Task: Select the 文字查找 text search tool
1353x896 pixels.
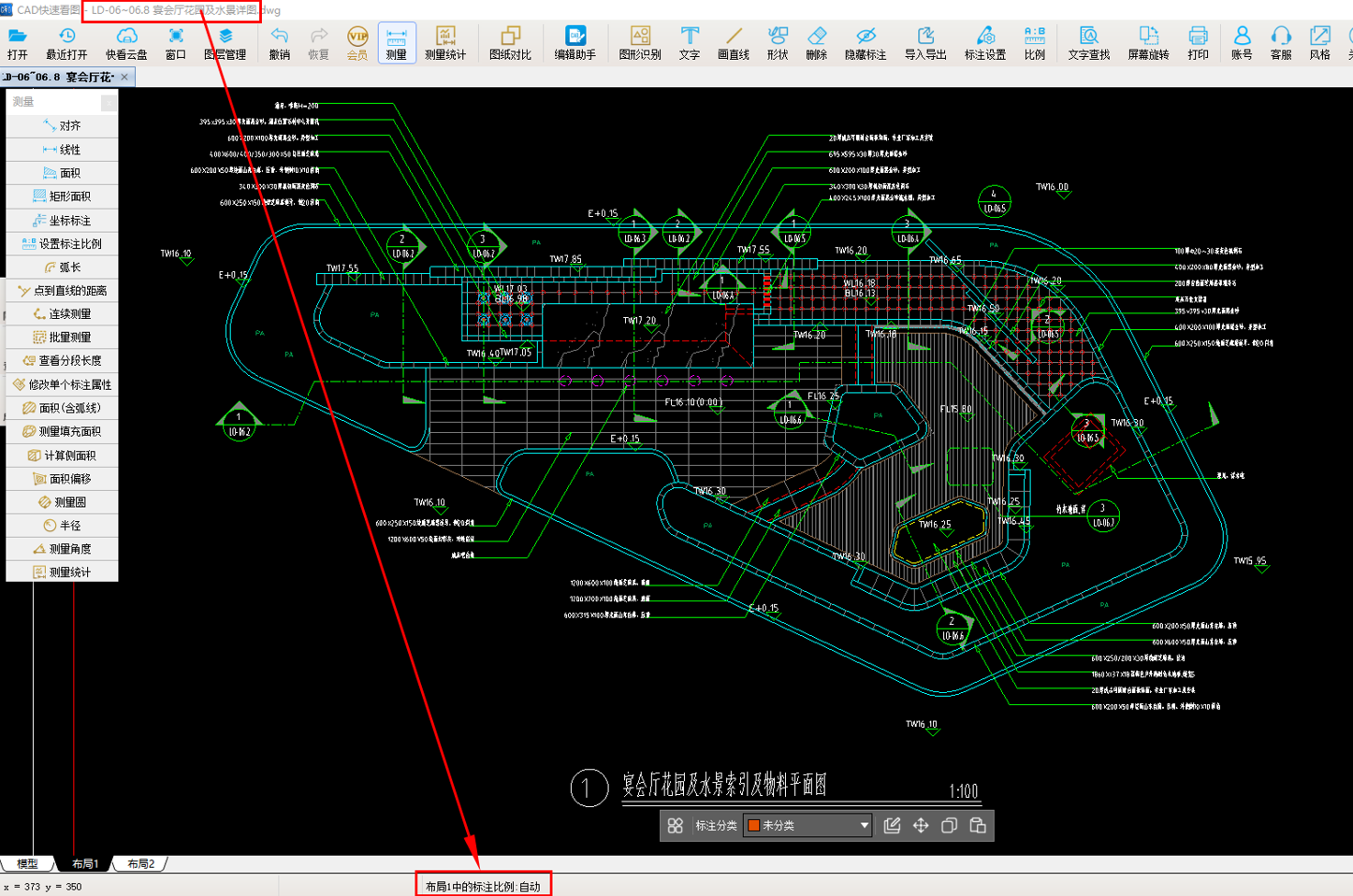Action: 1089,43
